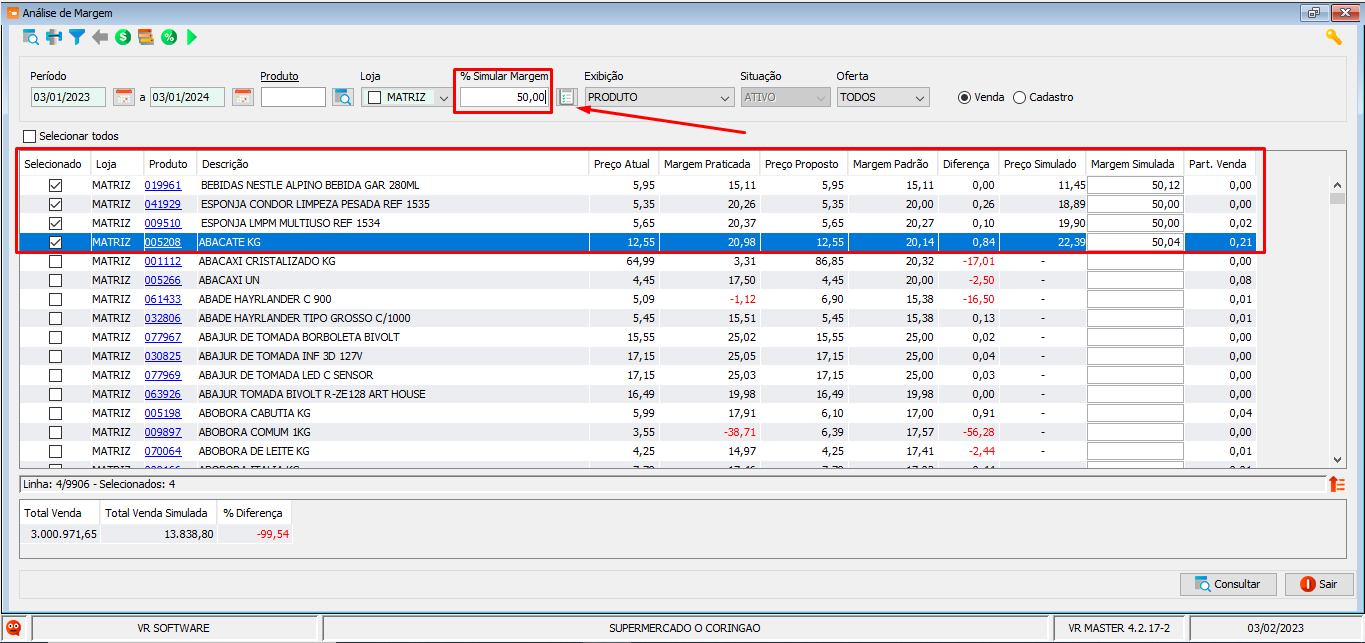Click table scrollbar down arrow

tap(1338, 459)
